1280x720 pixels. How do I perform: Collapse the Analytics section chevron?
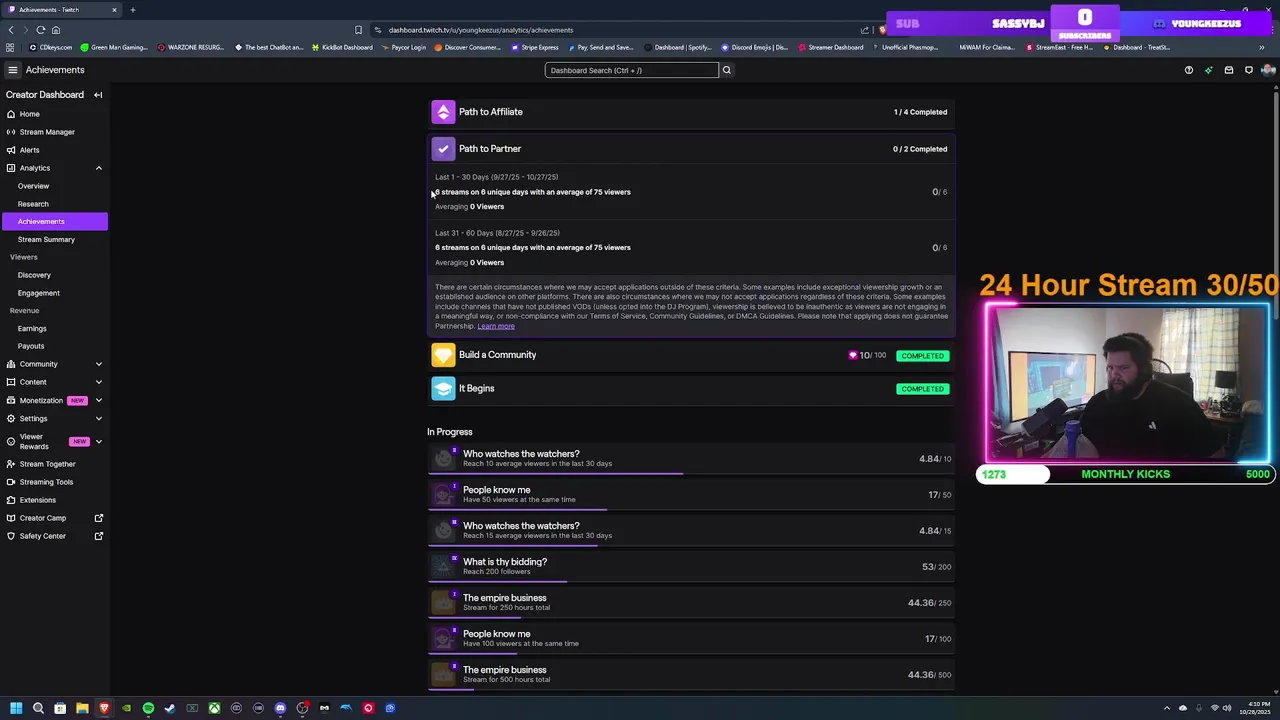coord(99,168)
